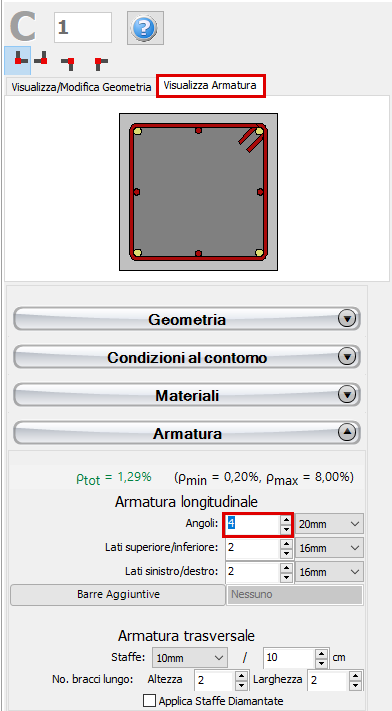This screenshot has width=392, height=711.
Task: Expand the Materiali section
Action: [187, 395]
